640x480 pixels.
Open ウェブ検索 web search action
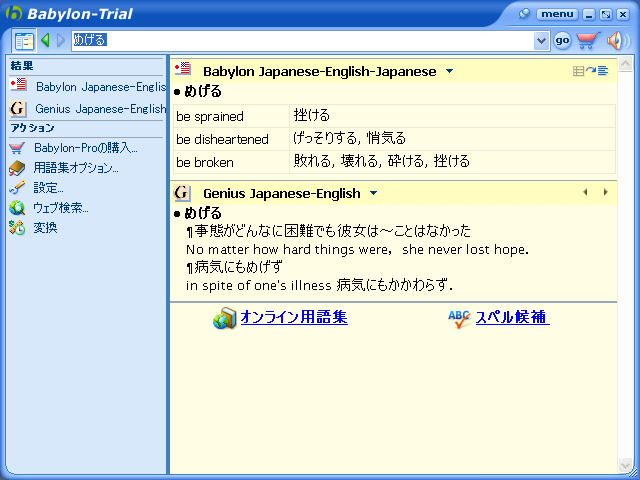pos(61,207)
